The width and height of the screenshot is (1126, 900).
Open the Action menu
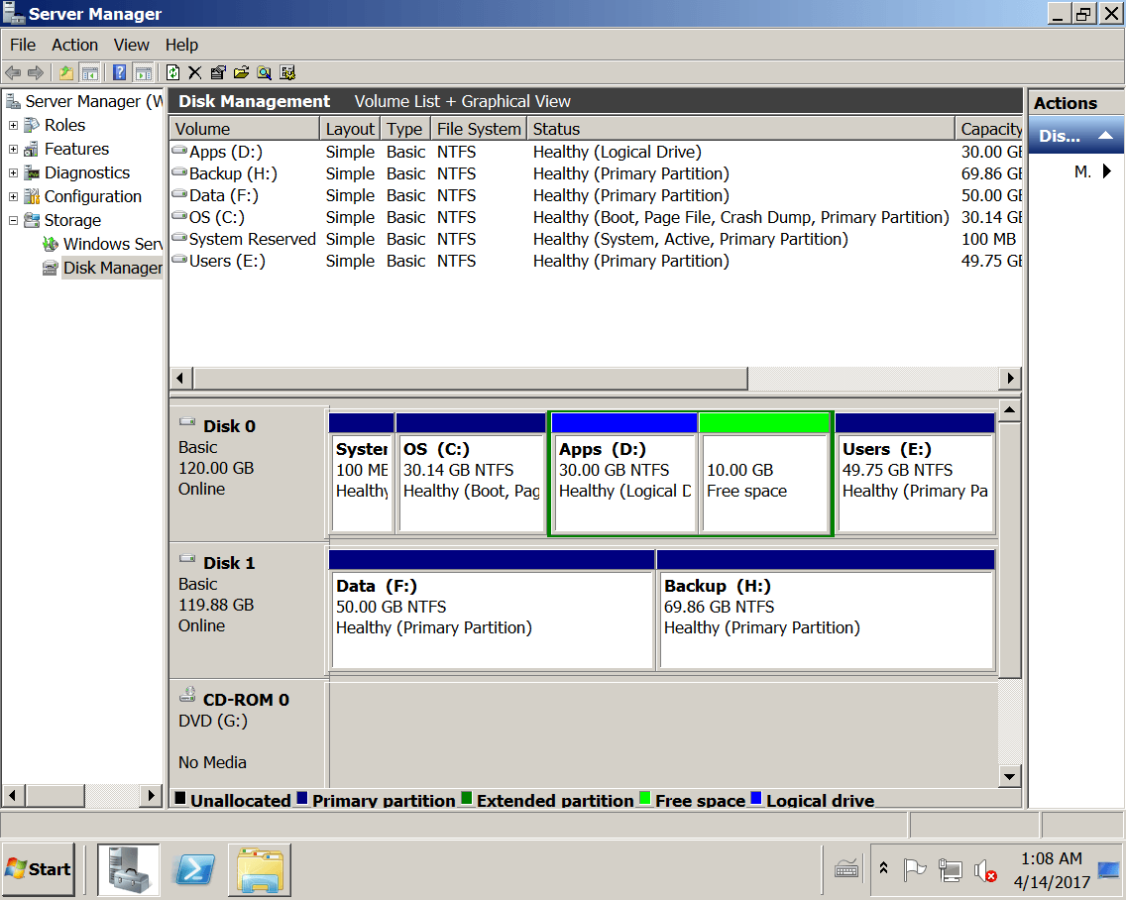(x=75, y=45)
